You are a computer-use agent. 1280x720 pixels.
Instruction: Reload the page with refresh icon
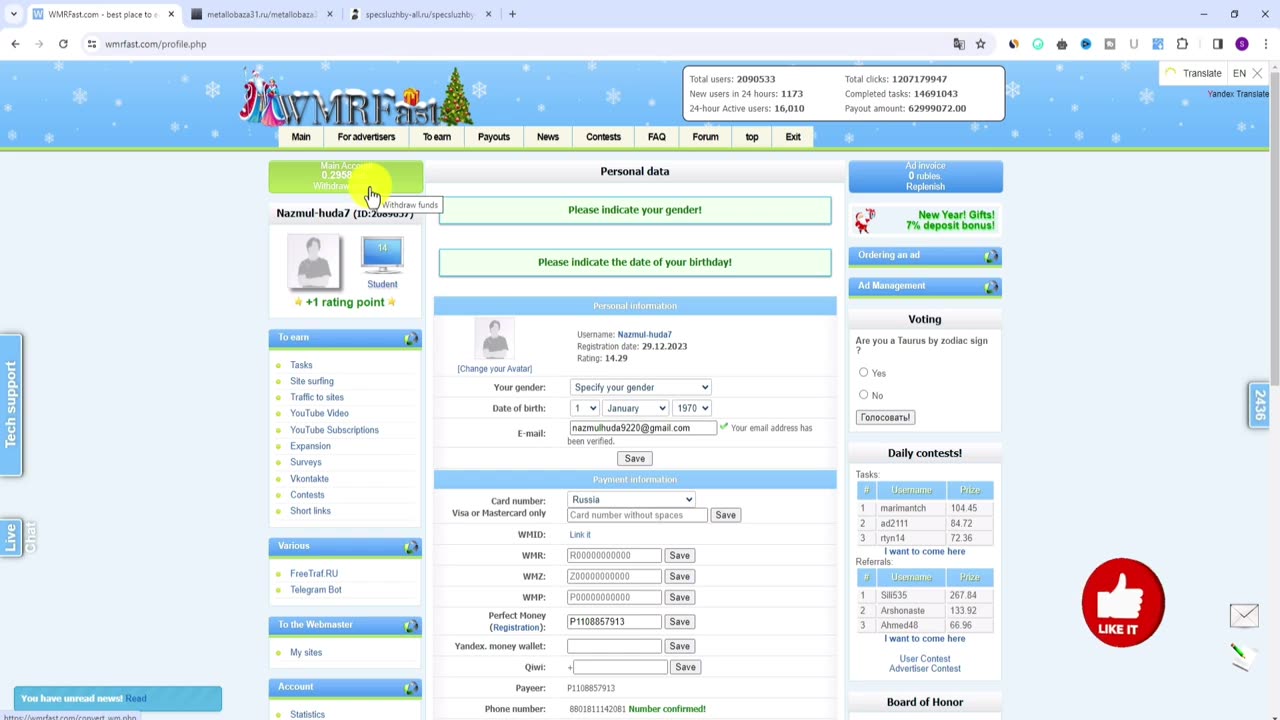point(63,44)
